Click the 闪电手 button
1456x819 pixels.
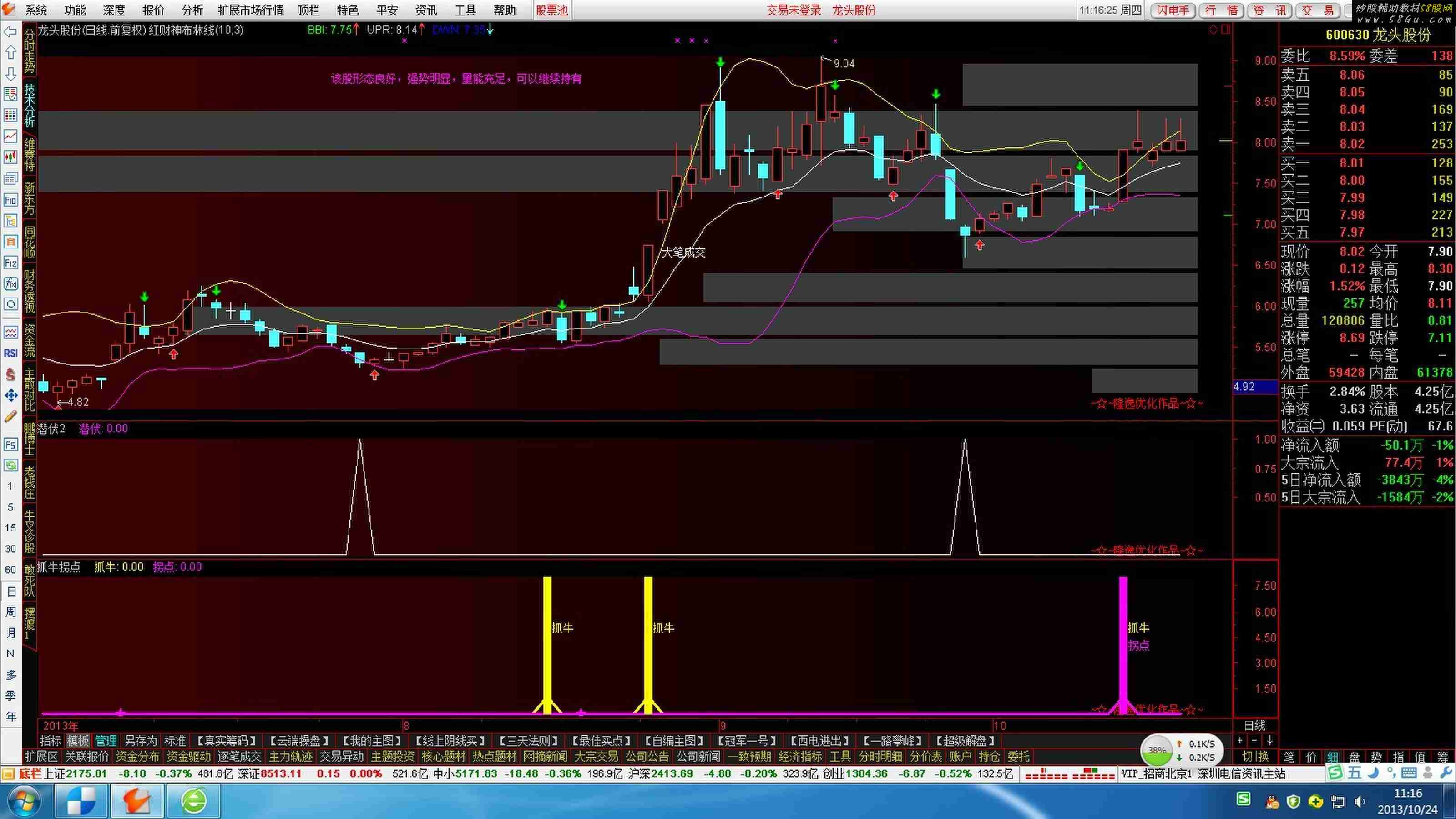pos(1173,10)
